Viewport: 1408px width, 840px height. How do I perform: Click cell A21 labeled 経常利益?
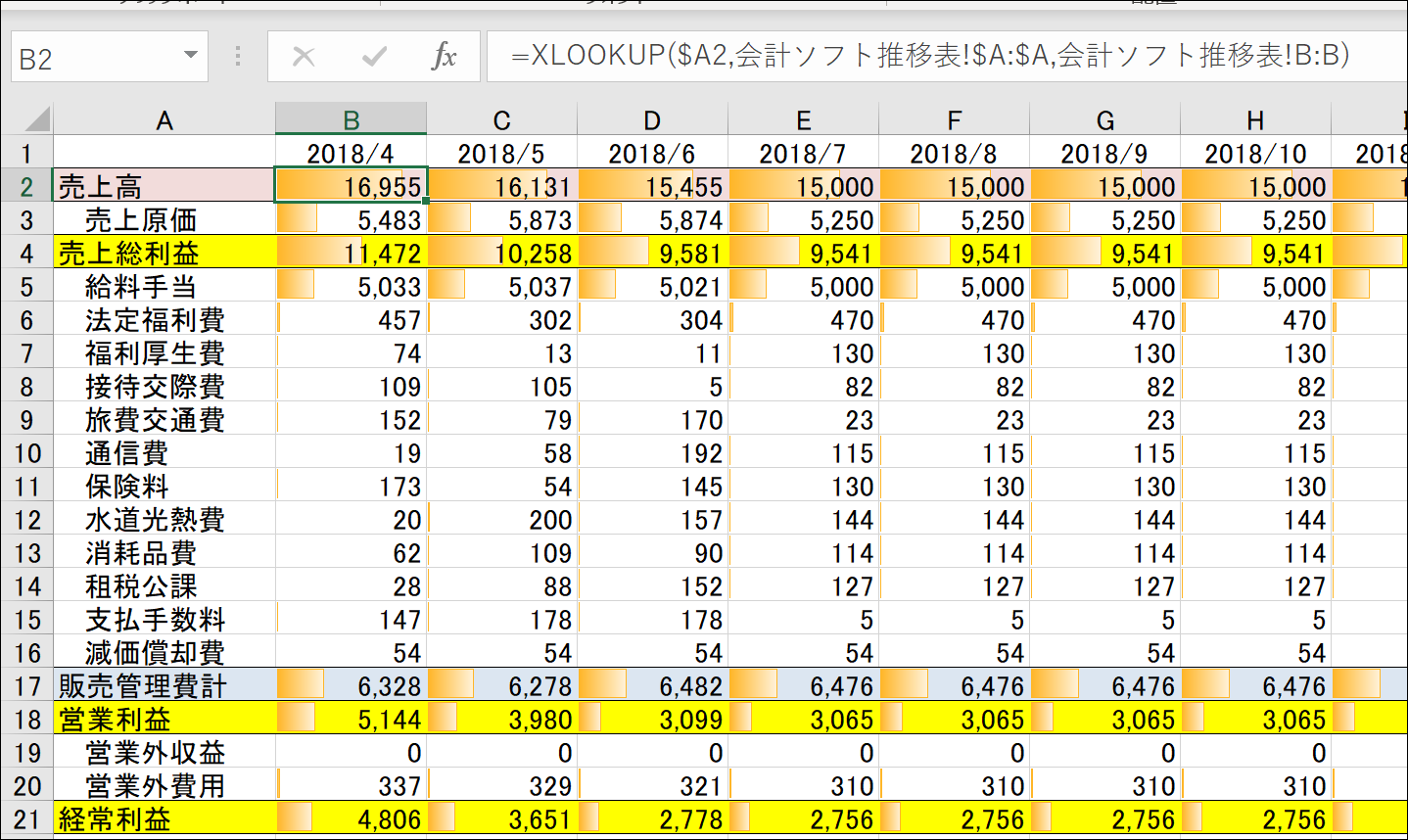[x=164, y=819]
